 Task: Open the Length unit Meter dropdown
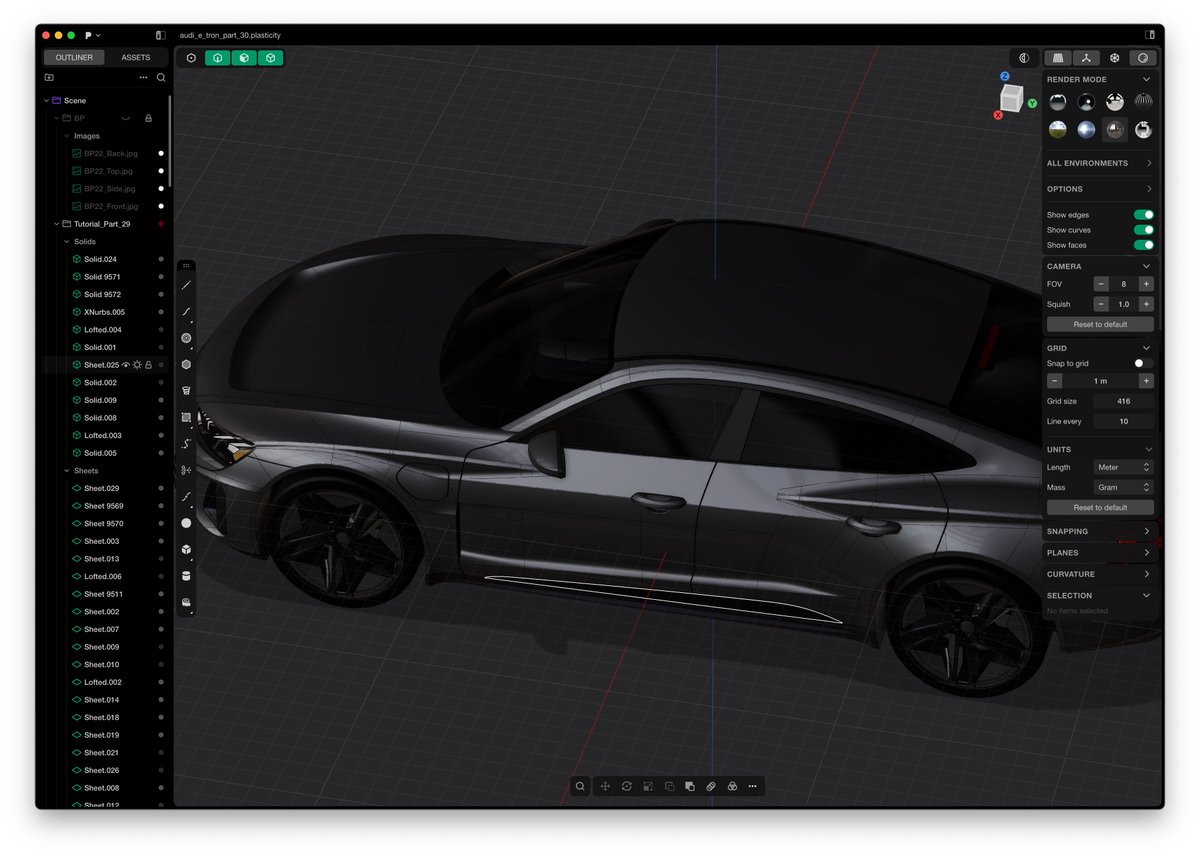(x=1123, y=467)
